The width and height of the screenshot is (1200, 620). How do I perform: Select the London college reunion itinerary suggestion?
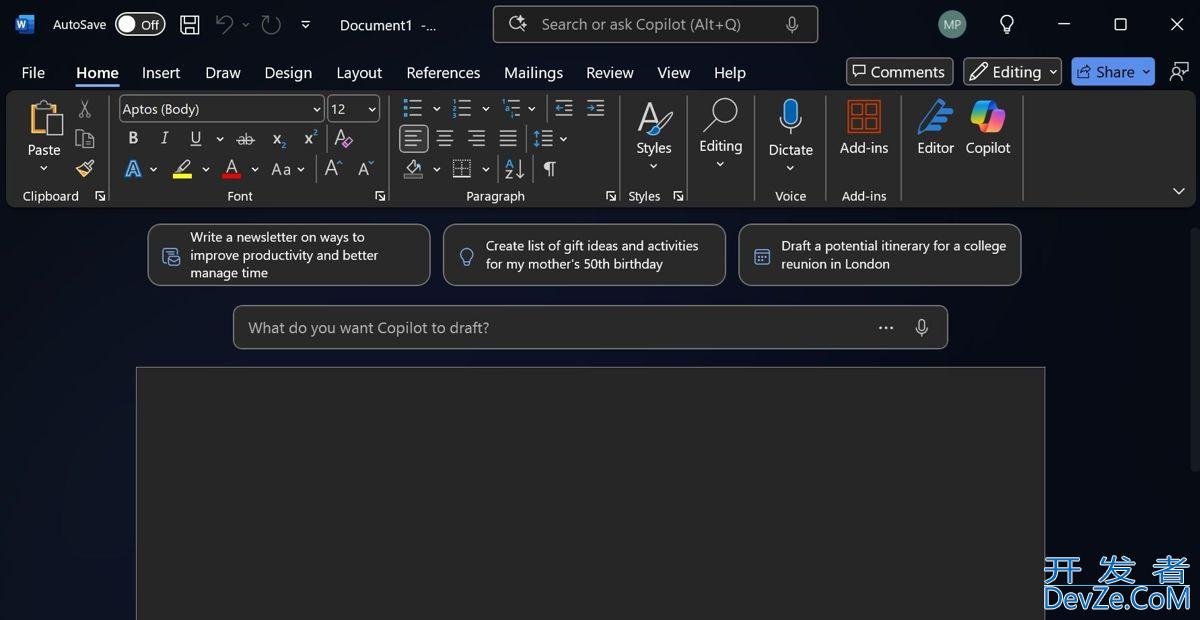pyautogui.click(x=880, y=255)
